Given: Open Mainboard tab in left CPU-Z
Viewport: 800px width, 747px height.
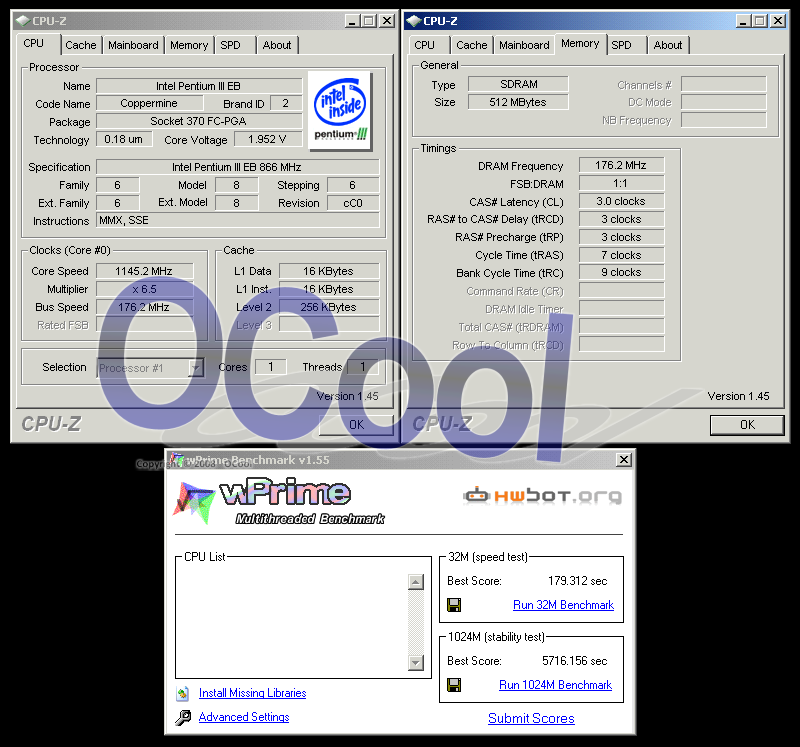Looking at the screenshot, I should (x=133, y=45).
